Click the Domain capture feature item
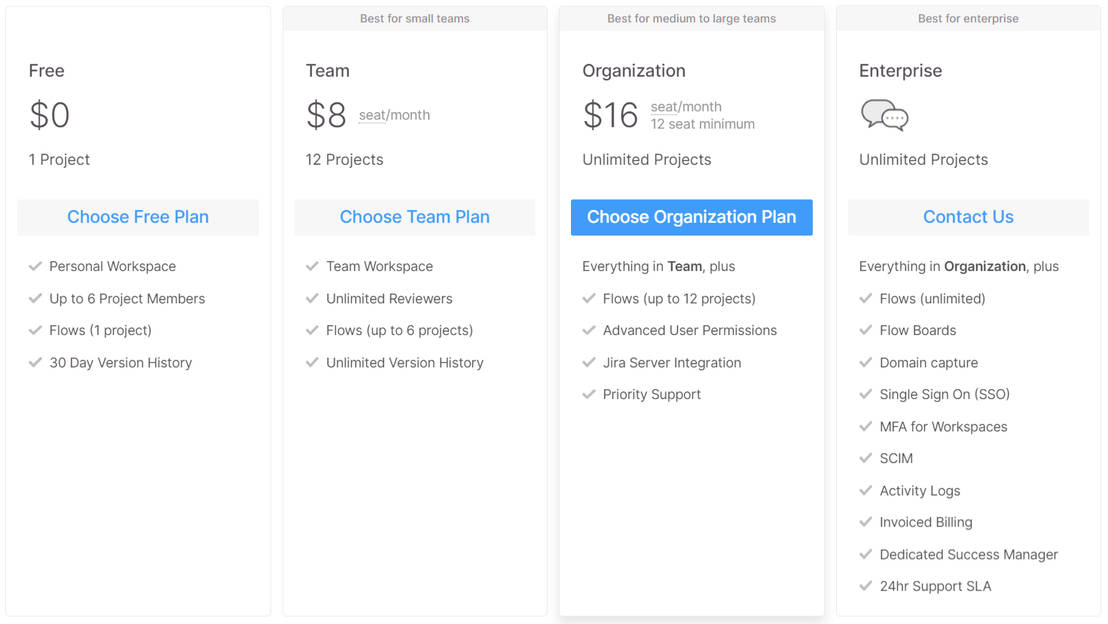1108x624 pixels. click(x=928, y=362)
